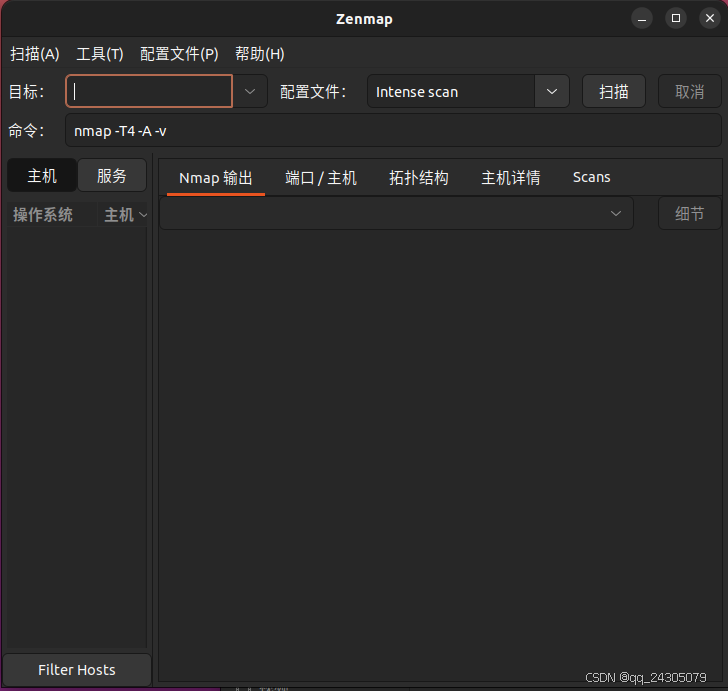Close the Zenmap window

710,18
